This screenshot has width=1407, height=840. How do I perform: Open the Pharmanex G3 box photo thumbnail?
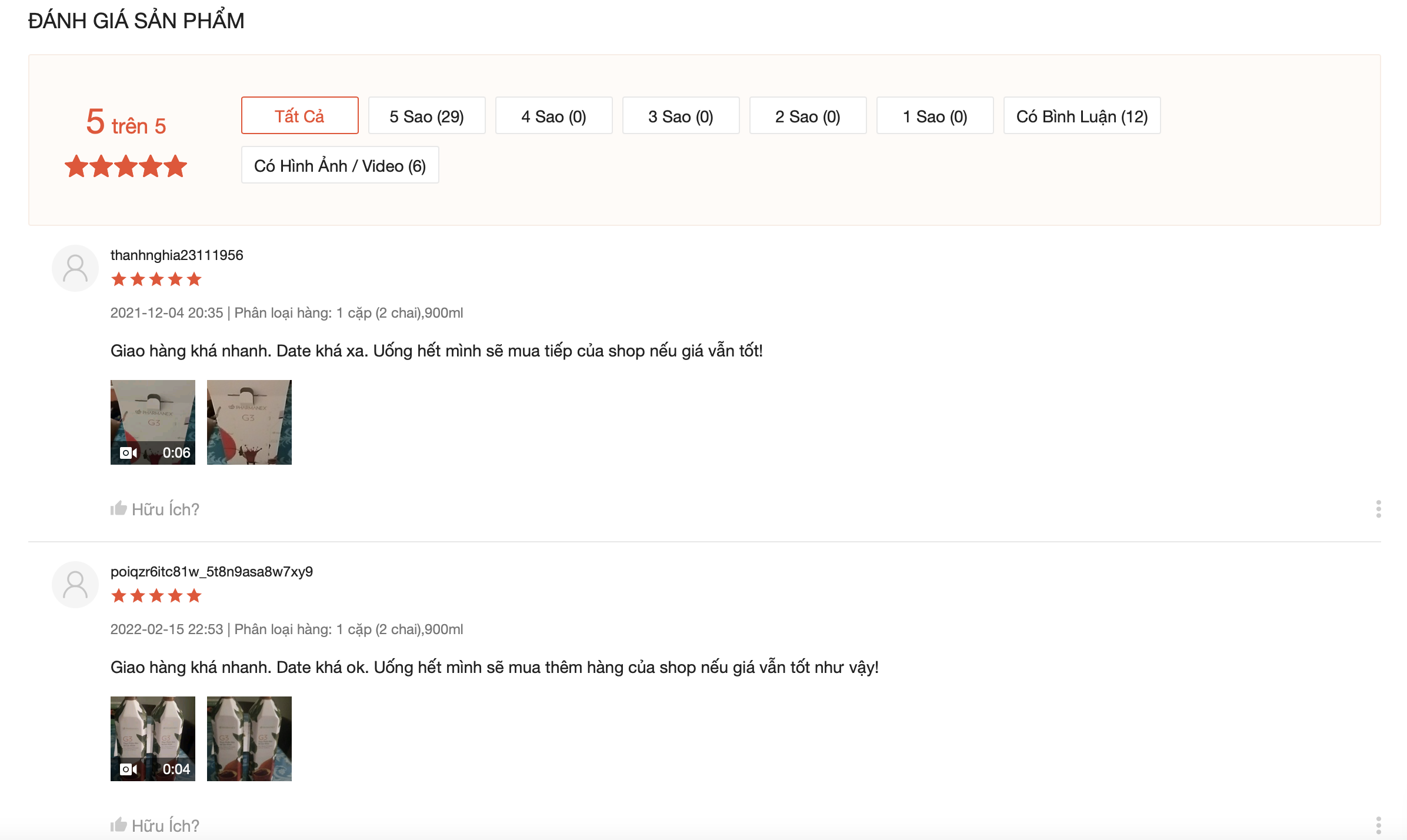(249, 422)
